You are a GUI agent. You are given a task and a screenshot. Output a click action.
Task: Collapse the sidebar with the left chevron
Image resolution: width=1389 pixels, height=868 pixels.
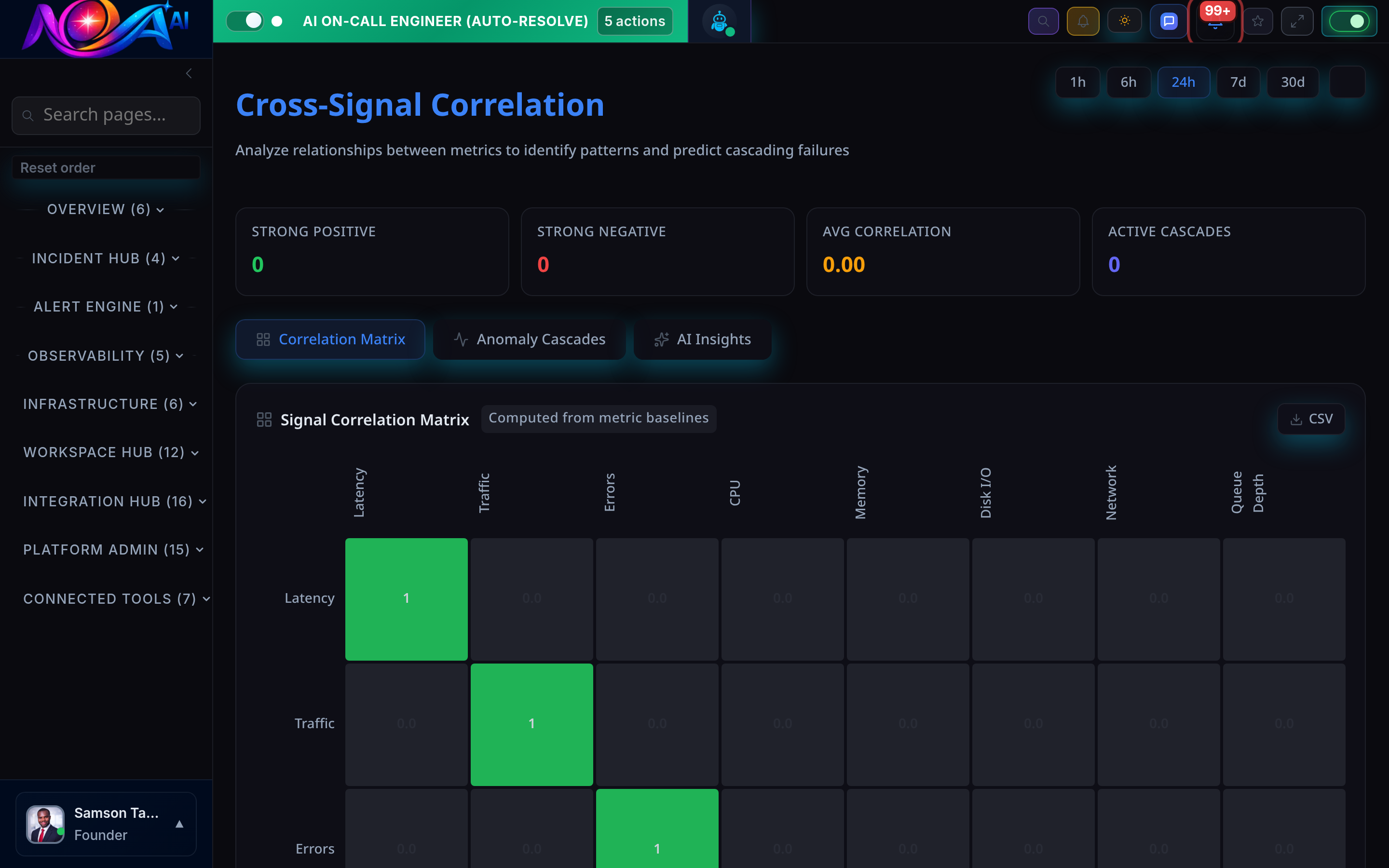[189, 73]
